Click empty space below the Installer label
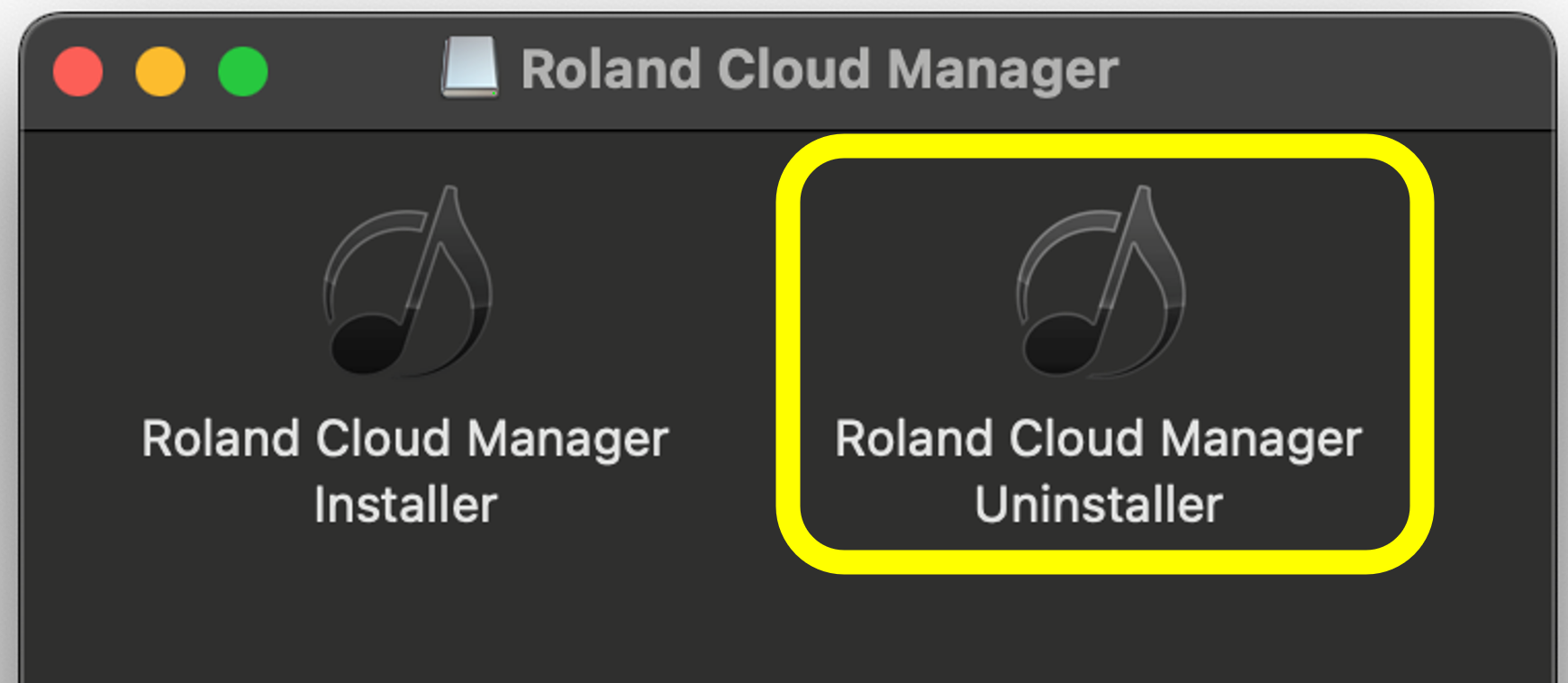The height and width of the screenshot is (683, 1568). 405,613
